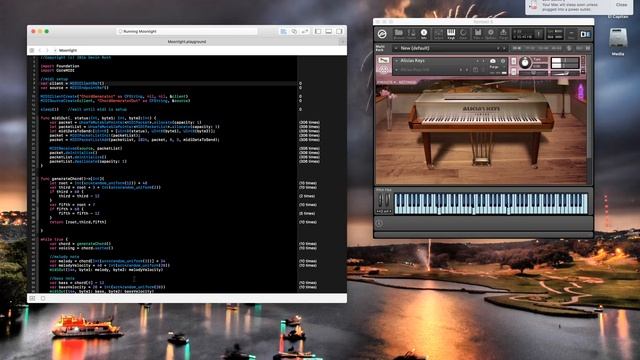Select the Moonlight.playground tab

[187, 42]
